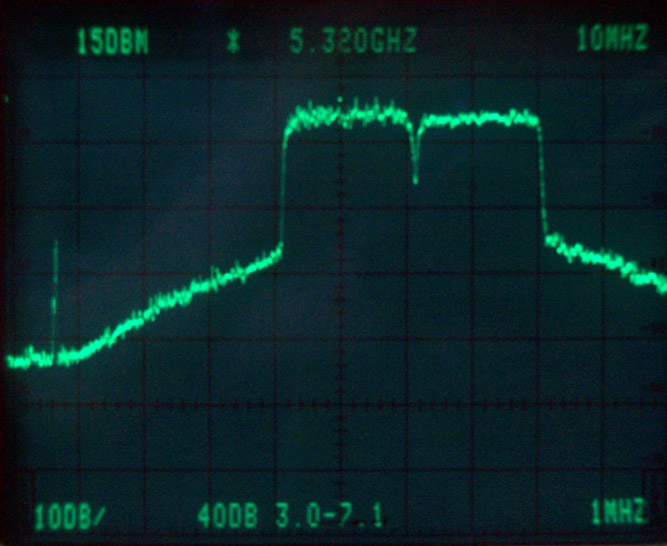Click the 1MHZ resolution bandwidth readout
Screen dimensions: 667x546
click(x=619, y=512)
